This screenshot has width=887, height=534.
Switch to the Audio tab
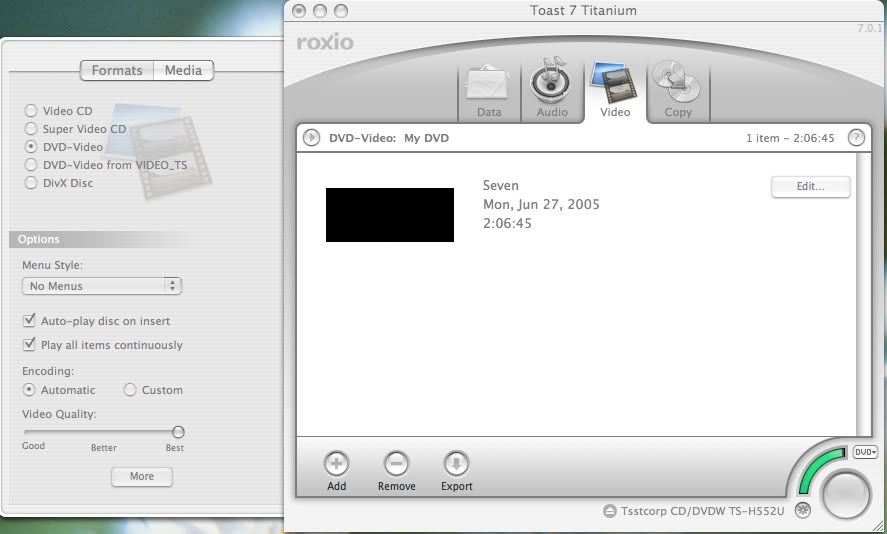point(552,91)
